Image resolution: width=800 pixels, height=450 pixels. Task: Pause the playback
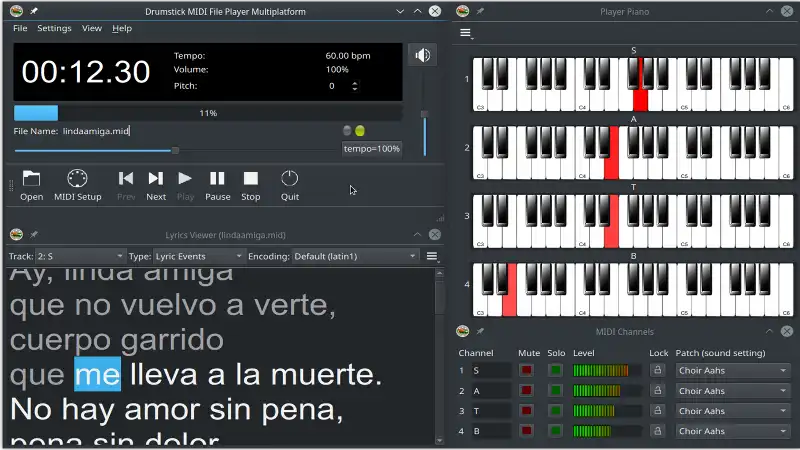click(x=217, y=185)
